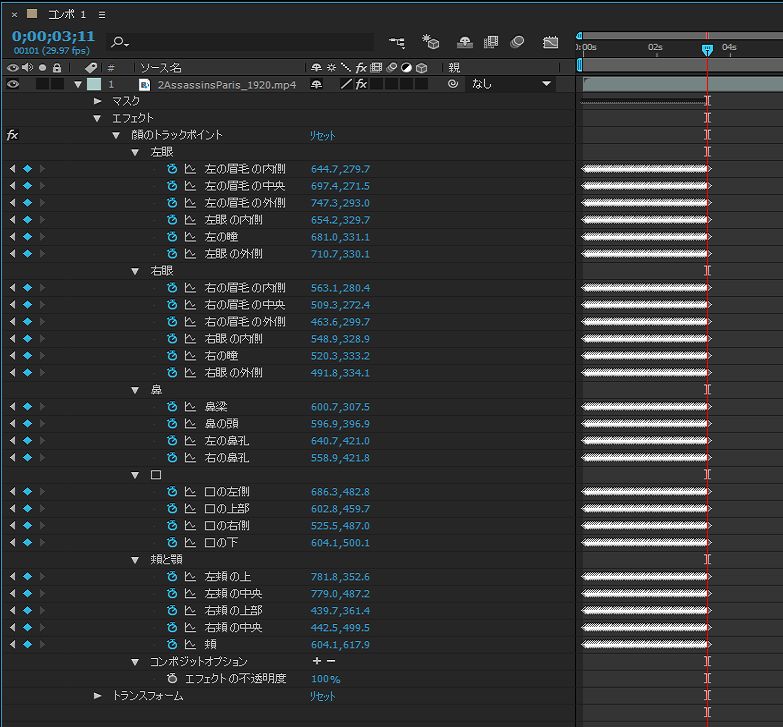
Task: Go to previous keyframe for 左頬の上
Action: [12, 576]
